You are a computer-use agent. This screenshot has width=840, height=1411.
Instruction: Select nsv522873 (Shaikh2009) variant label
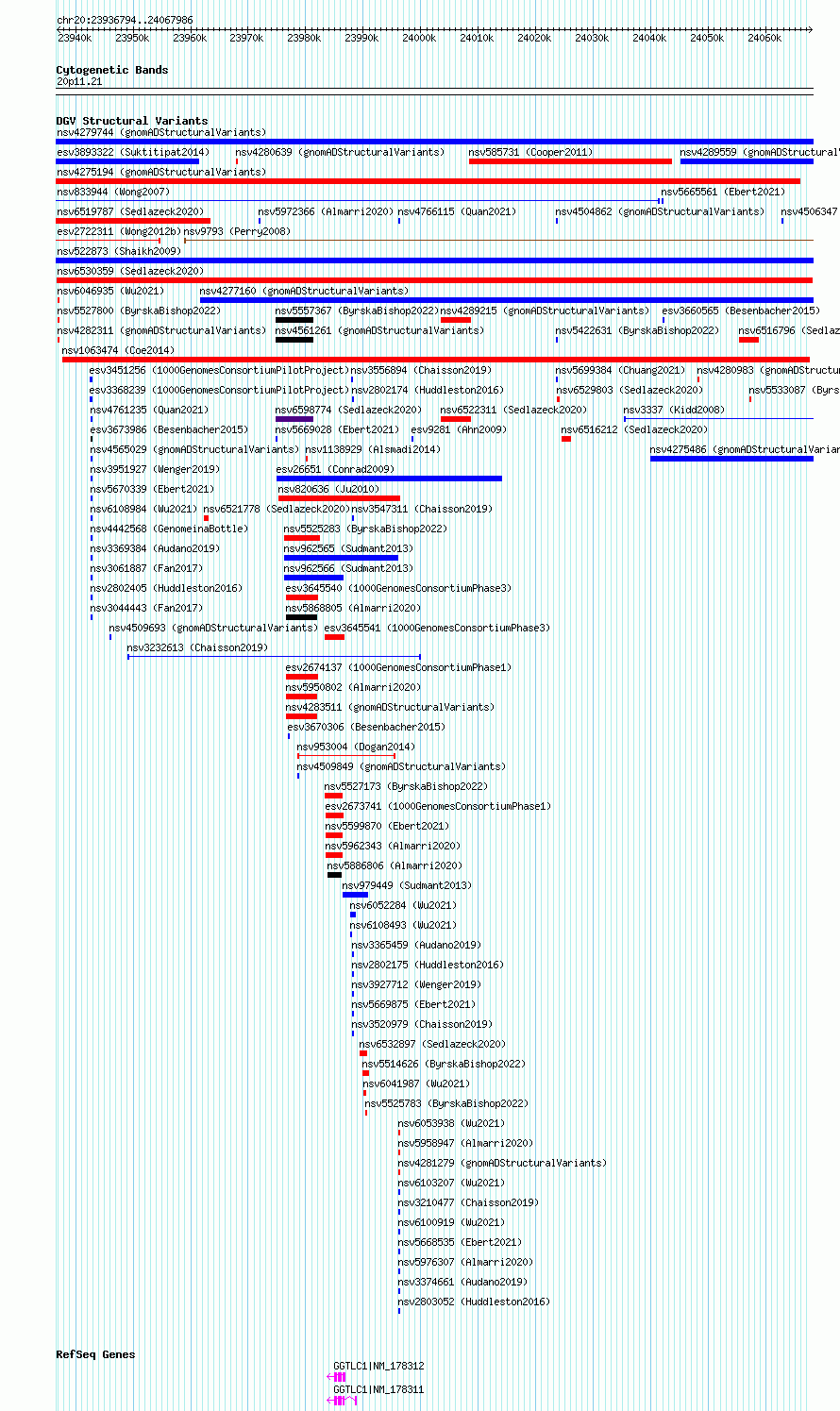[x=119, y=251]
